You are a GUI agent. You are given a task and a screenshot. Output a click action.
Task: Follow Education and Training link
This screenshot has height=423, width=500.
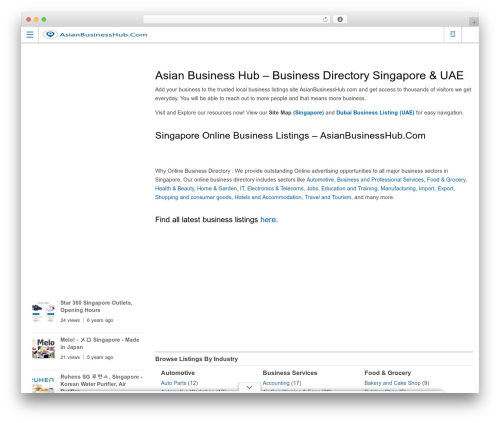click(x=349, y=189)
